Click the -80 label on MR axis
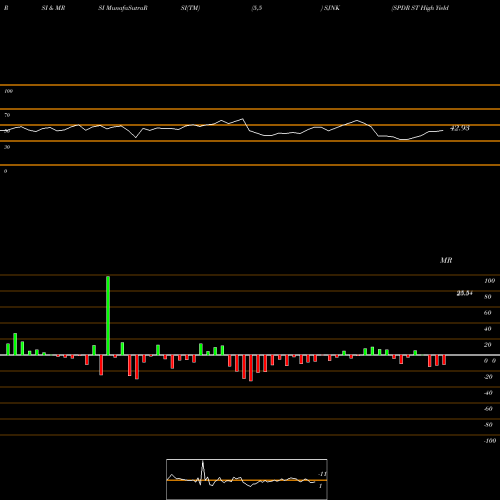500x500 pixels. pos(488,425)
